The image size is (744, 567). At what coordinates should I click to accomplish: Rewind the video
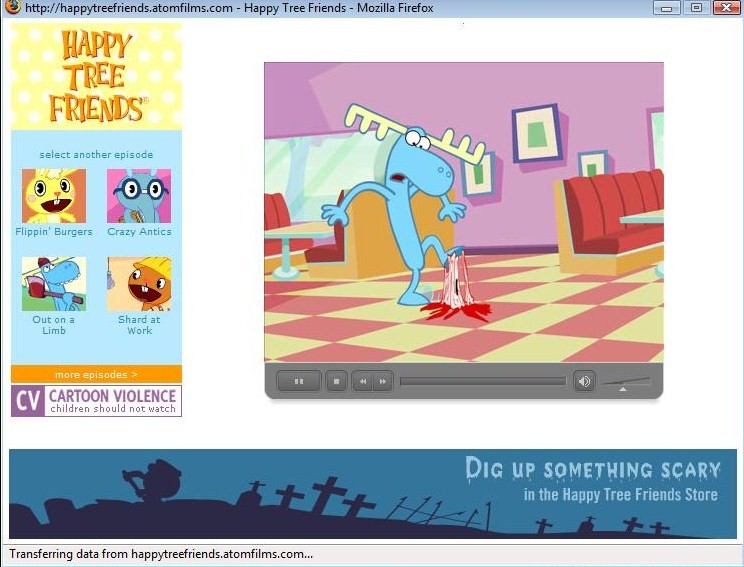[363, 381]
